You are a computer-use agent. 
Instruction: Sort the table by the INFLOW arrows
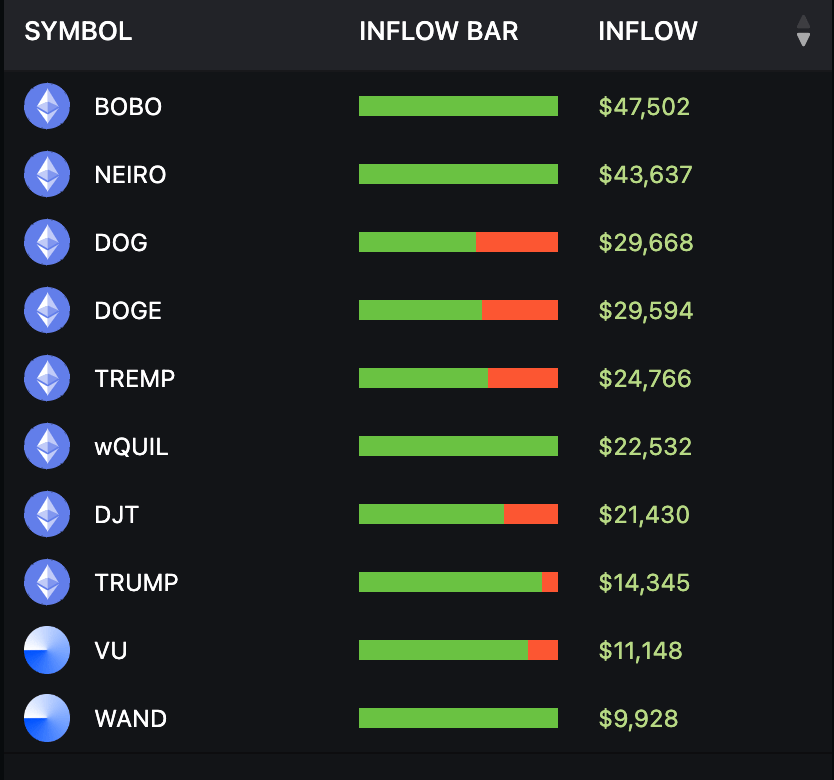[803, 31]
